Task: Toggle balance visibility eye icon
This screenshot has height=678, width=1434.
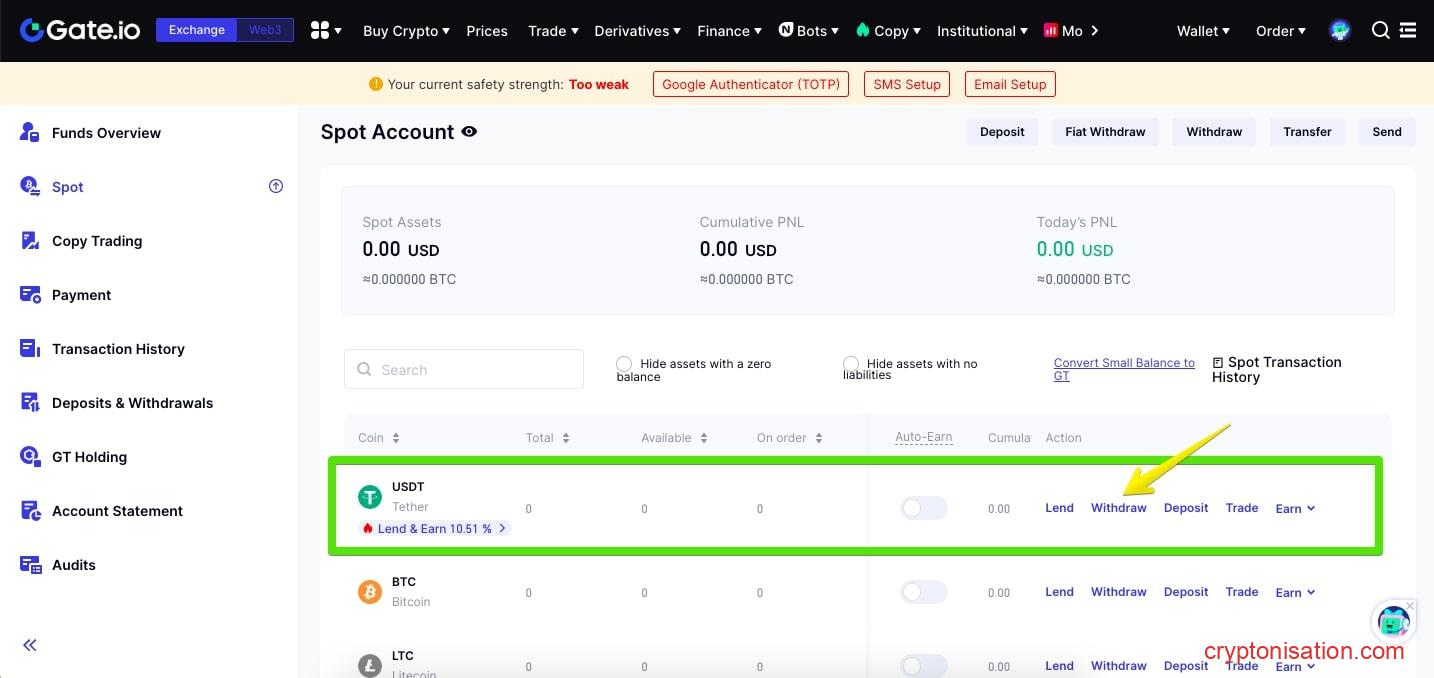Action: [x=469, y=132]
